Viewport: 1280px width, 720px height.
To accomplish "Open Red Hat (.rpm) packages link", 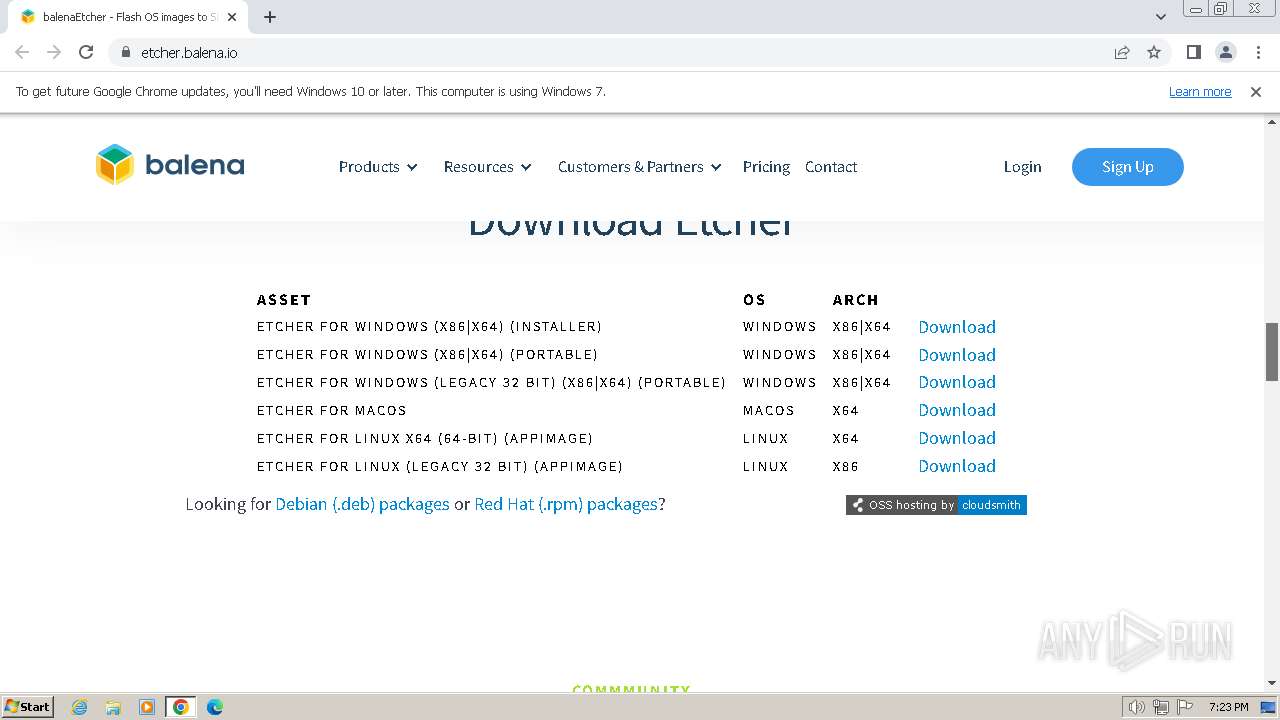I will pos(566,504).
